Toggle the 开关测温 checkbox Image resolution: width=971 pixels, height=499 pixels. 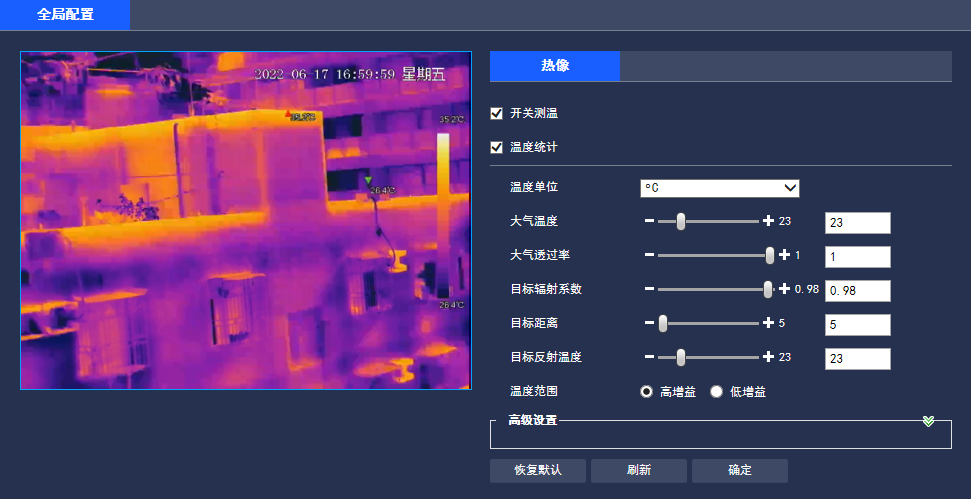click(496, 113)
